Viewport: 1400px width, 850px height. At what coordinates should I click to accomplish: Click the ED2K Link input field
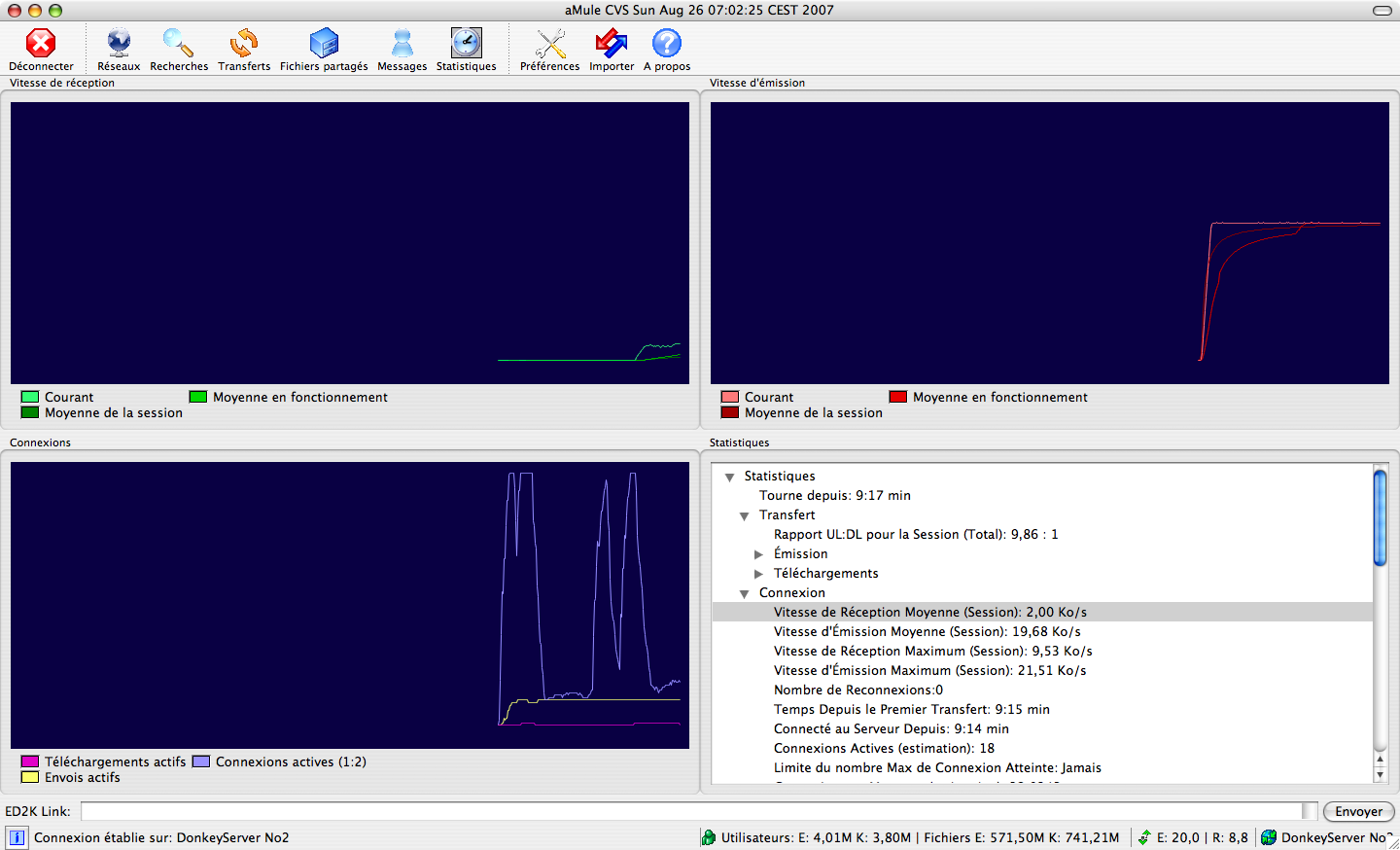[690, 811]
